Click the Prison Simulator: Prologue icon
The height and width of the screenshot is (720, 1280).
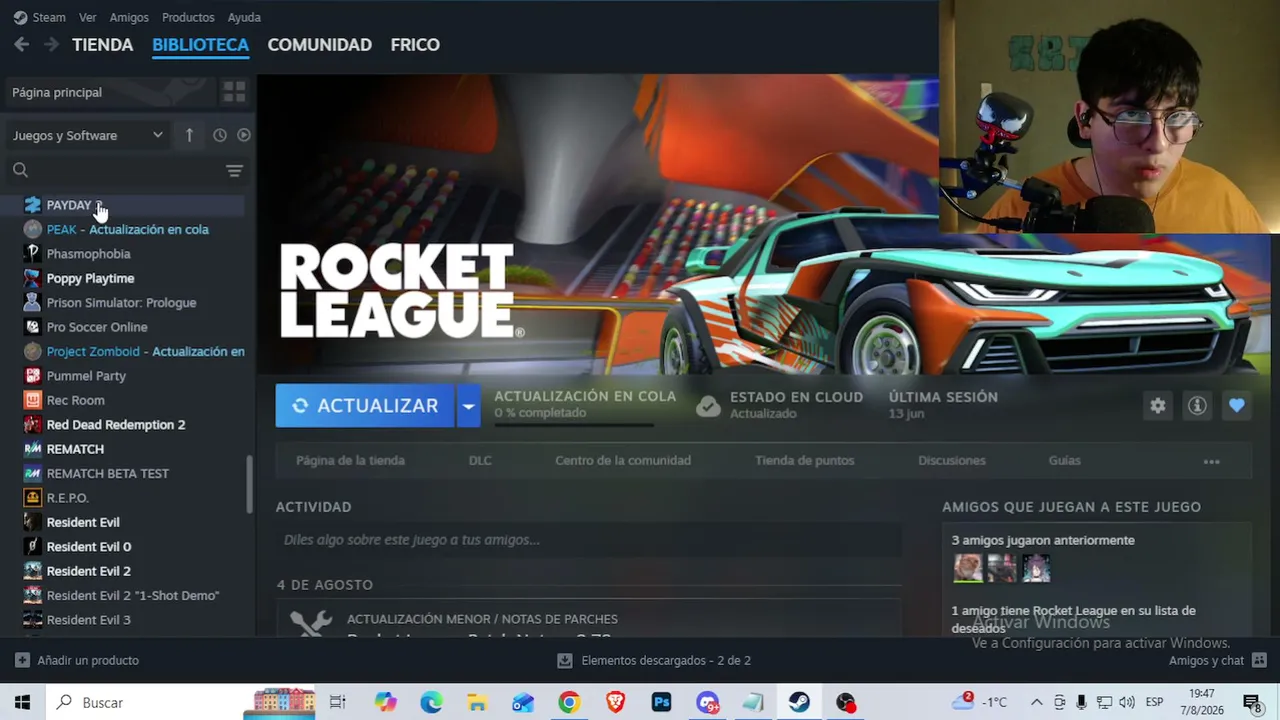[x=32, y=302]
